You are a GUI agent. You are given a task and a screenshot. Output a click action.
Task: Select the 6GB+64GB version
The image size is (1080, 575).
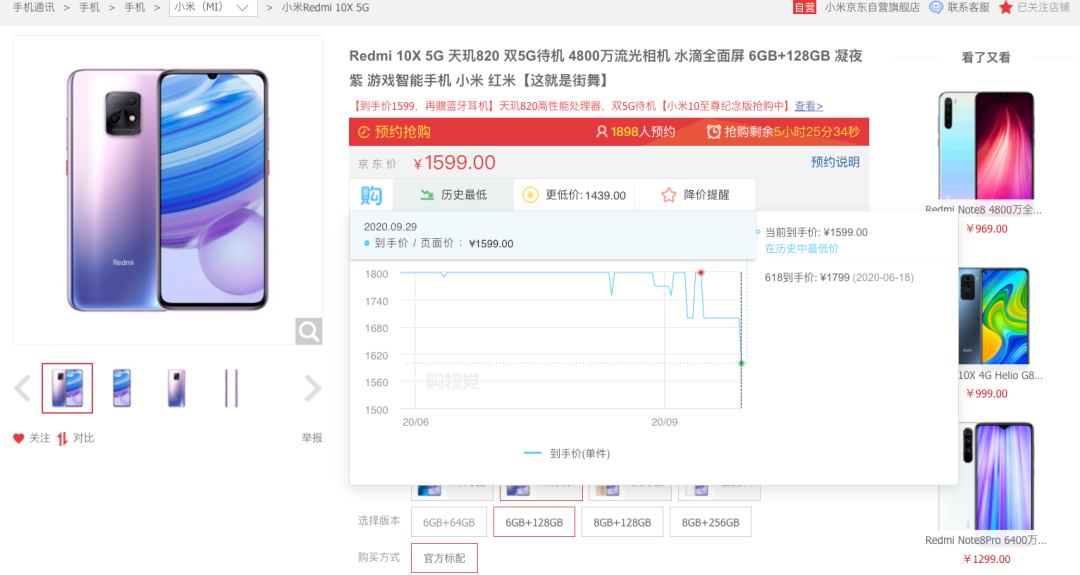[449, 522]
